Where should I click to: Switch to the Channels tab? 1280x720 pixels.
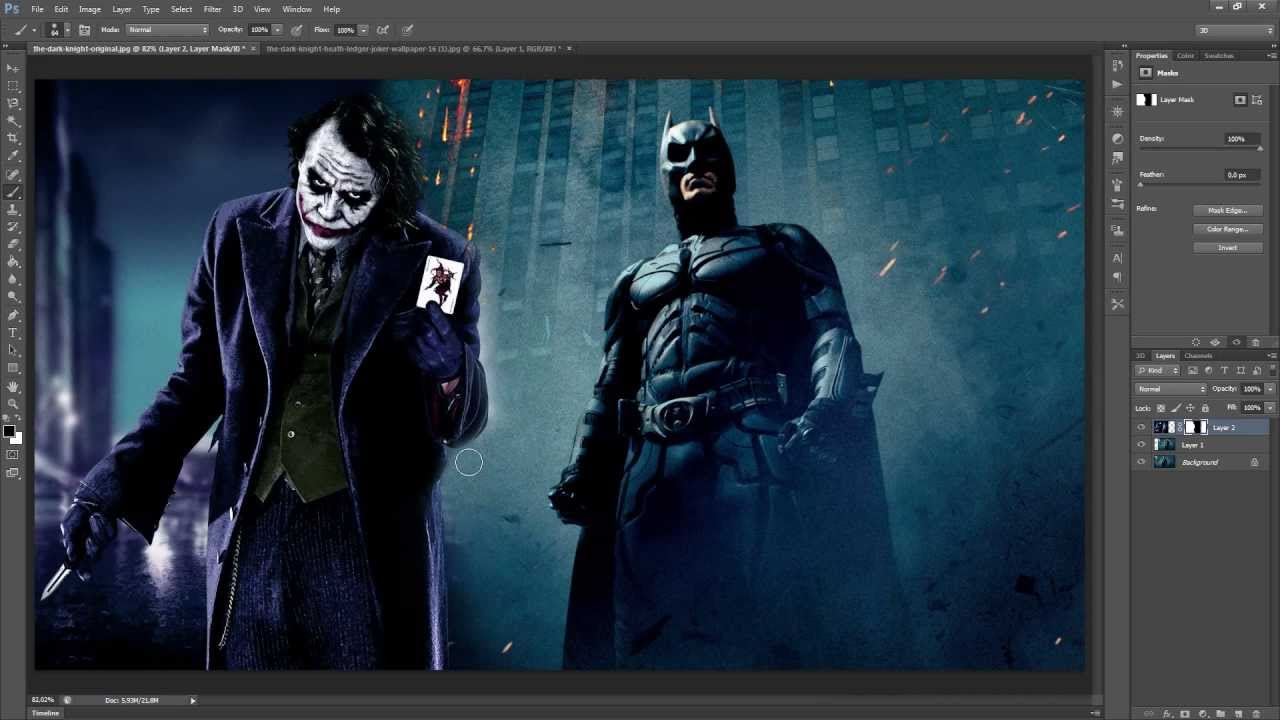pos(1198,356)
